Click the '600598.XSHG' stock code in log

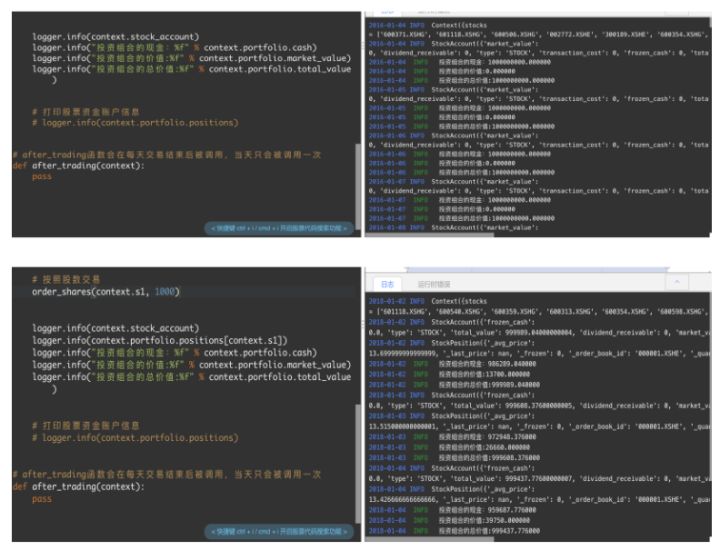click(678, 311)
